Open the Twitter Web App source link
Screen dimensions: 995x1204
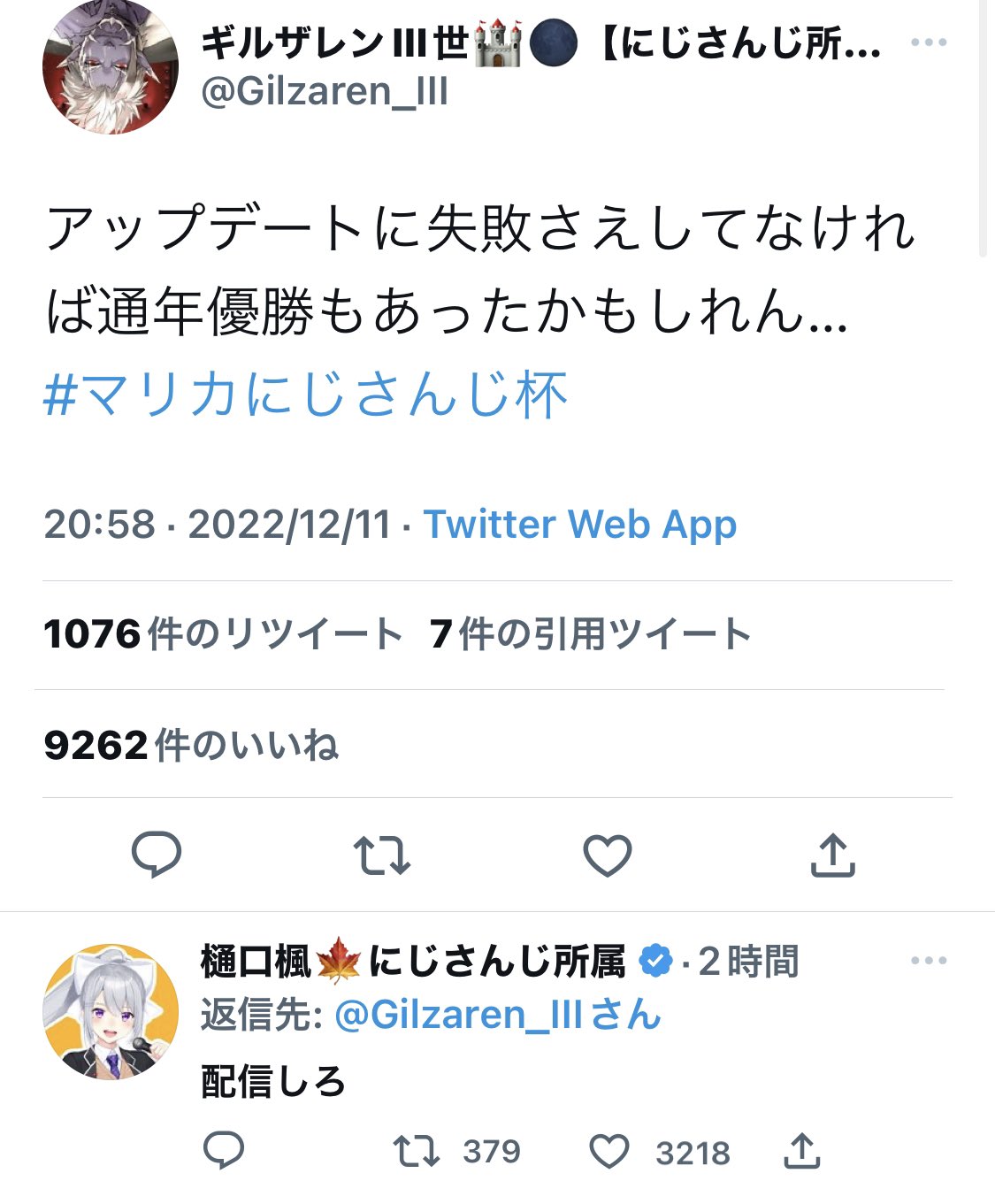[580, 525]
